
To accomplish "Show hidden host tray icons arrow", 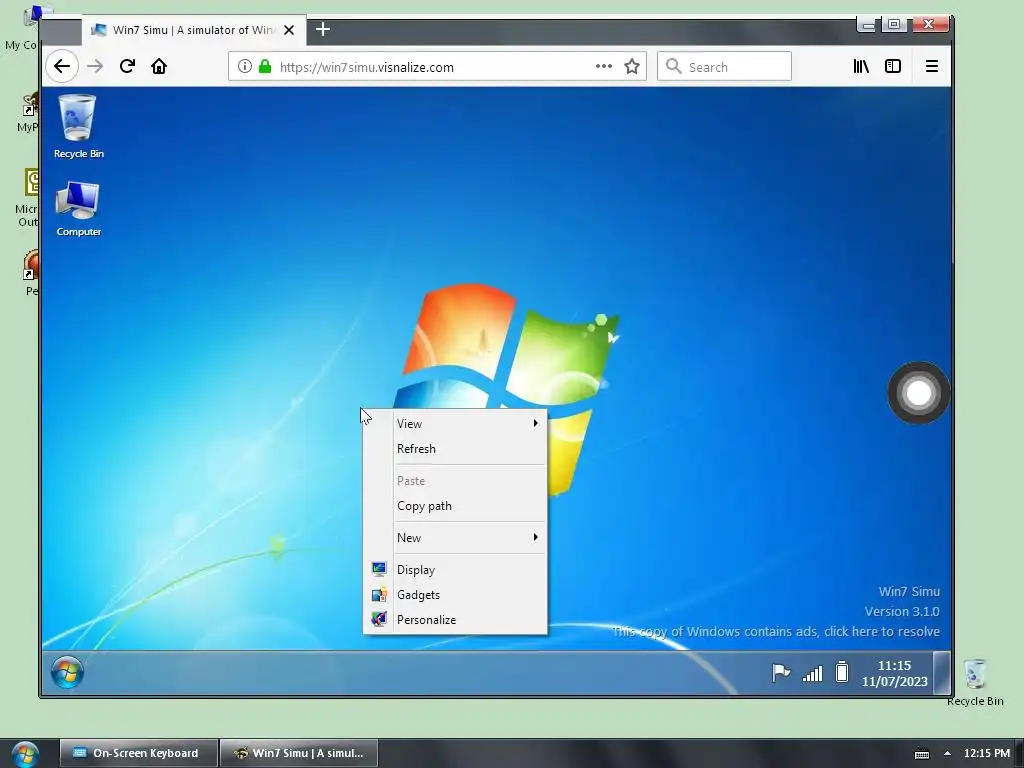I will point(947,753).
